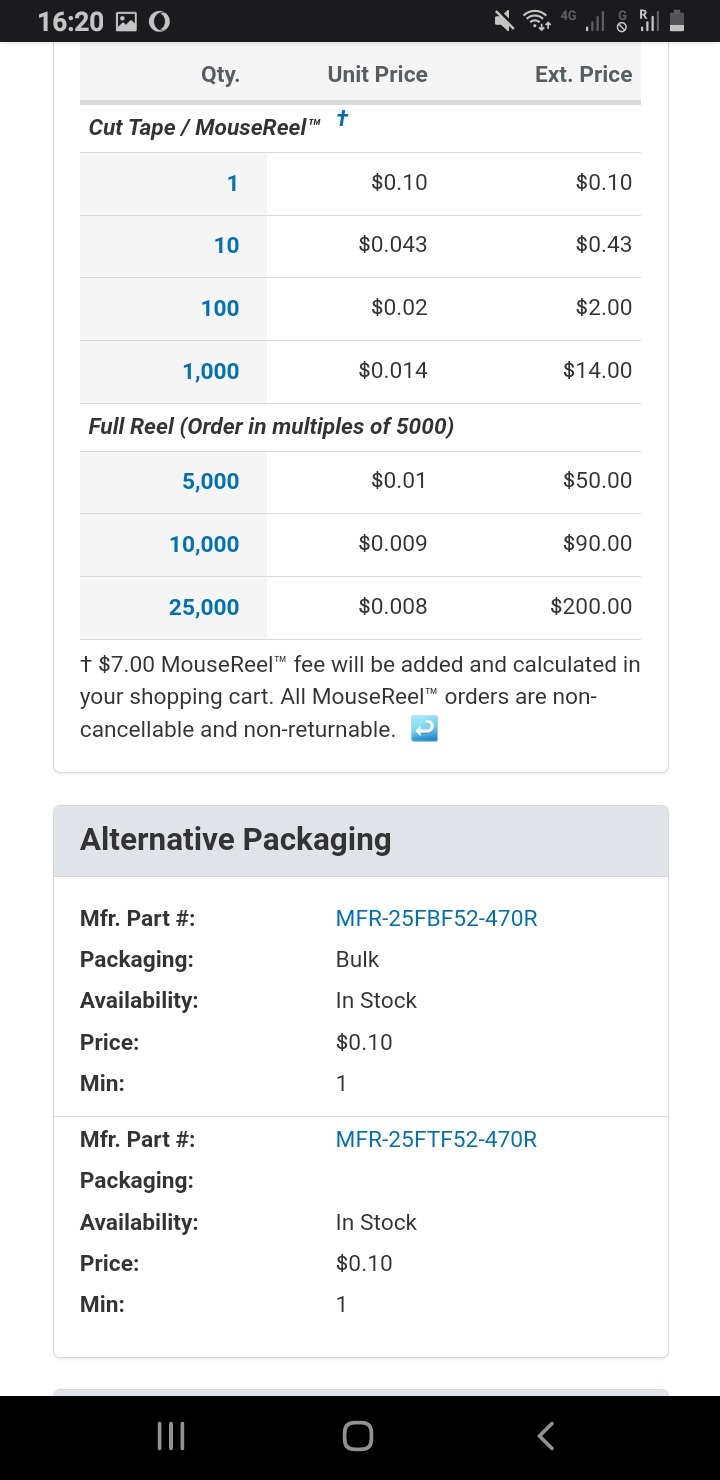Choose the 10,000 full reel quantity
This screenshot has width=720, height=1480.
coord(204,544)
